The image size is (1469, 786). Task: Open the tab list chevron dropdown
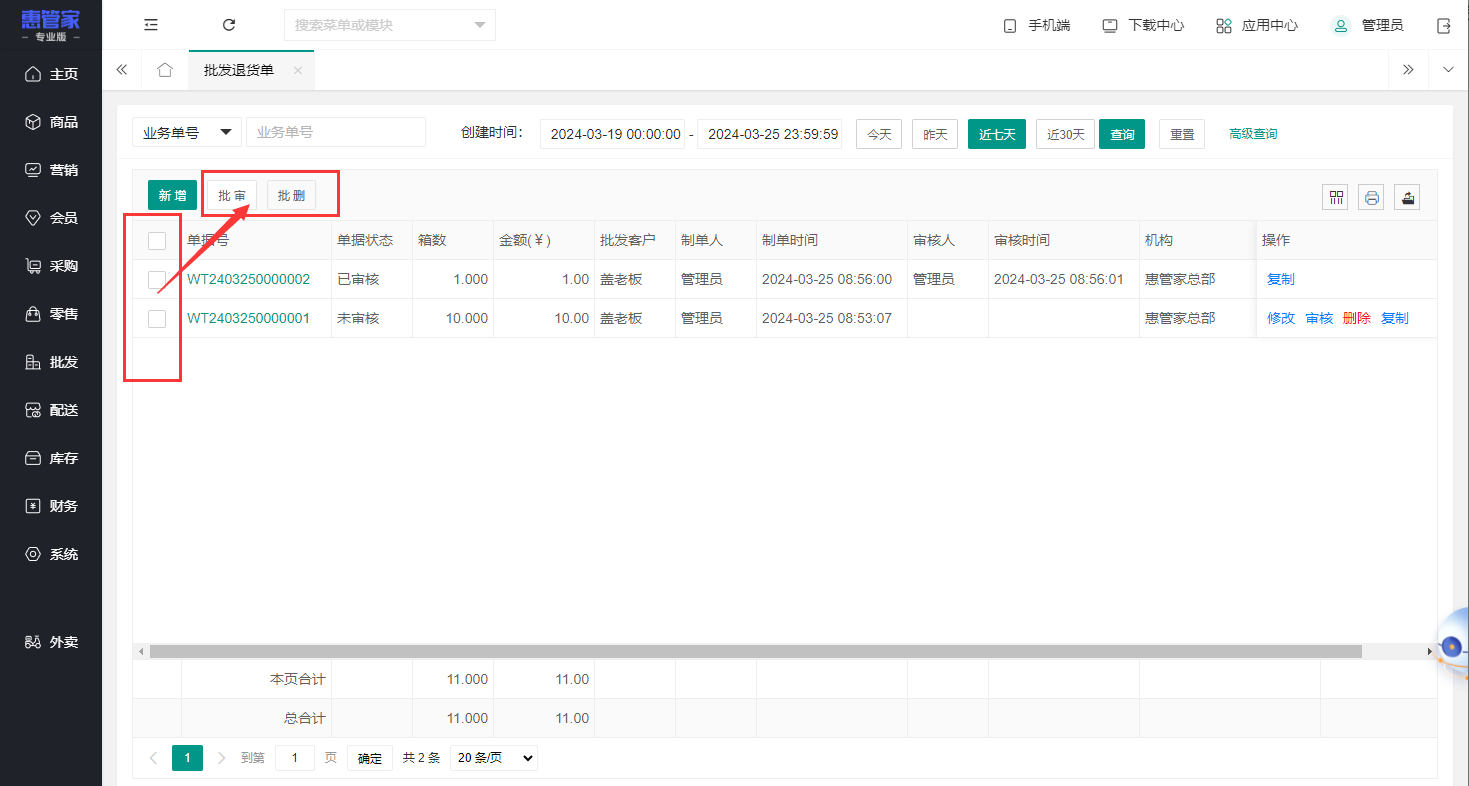point(1448,70)
